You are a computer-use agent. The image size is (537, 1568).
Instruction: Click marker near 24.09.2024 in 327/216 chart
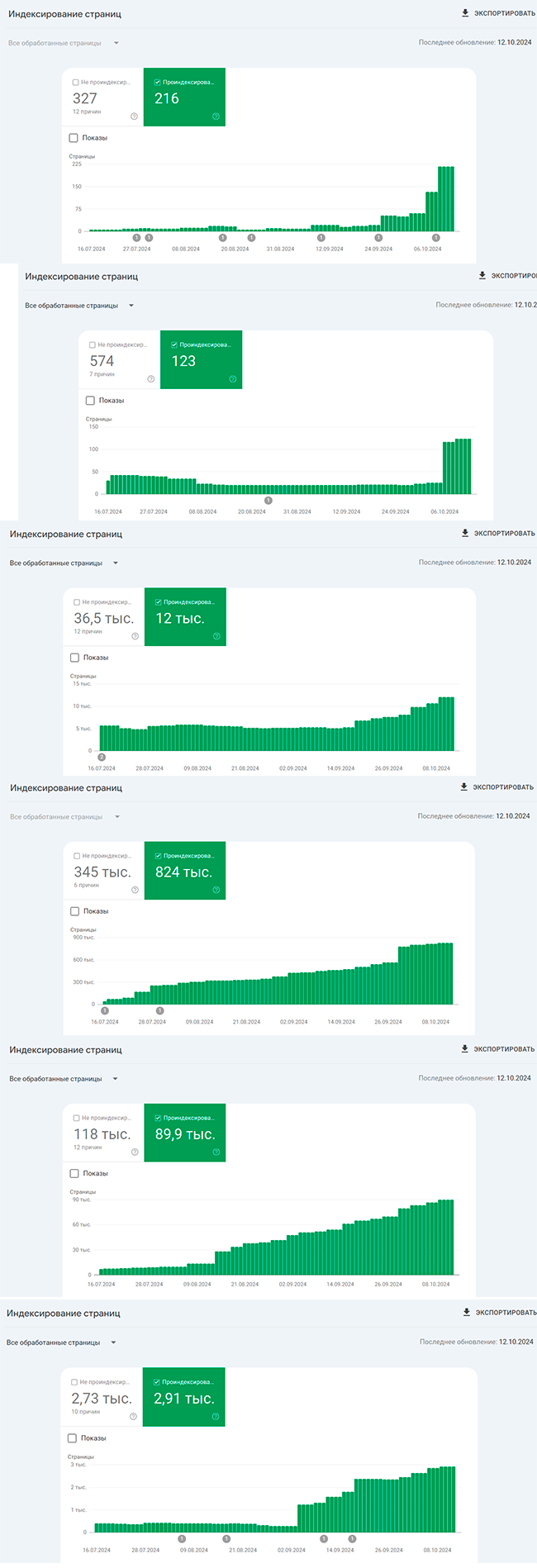[x=378, y=238]
